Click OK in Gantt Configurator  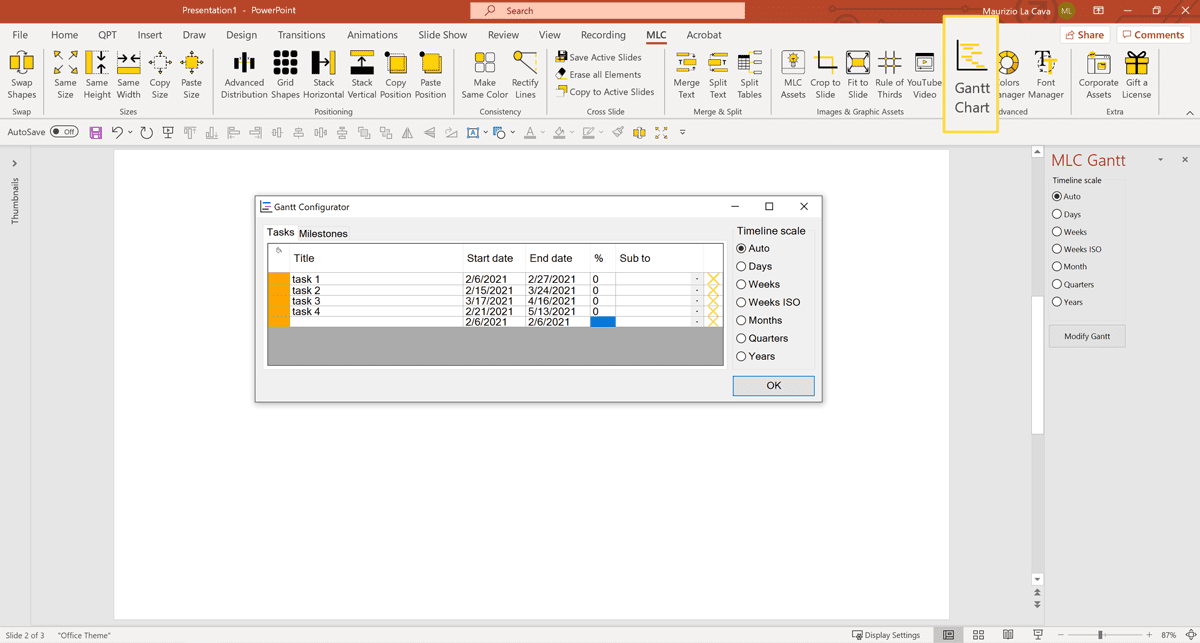point(773,385)
